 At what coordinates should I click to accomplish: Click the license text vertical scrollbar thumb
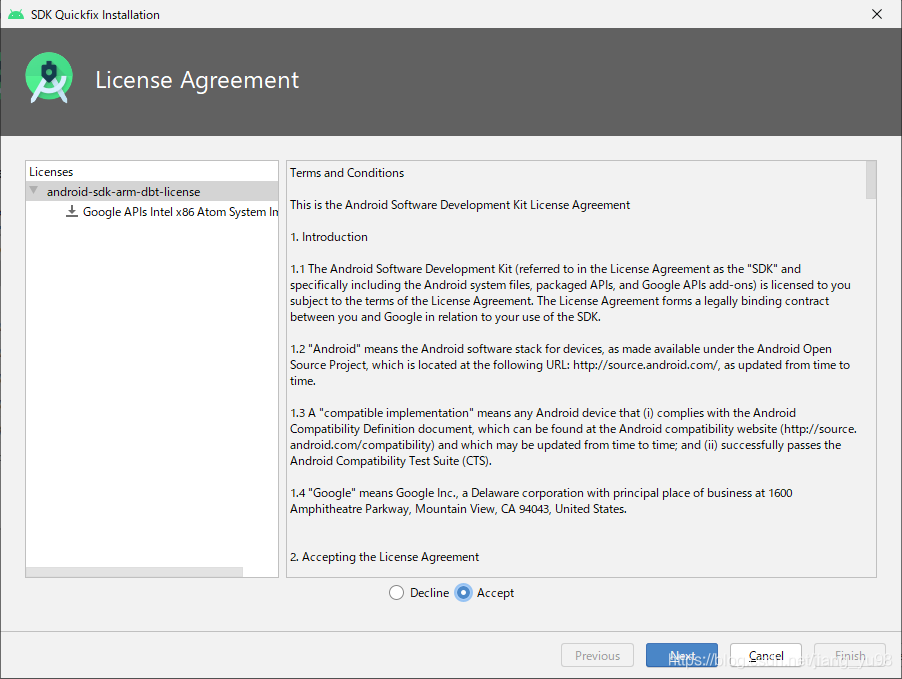(870, 180)
